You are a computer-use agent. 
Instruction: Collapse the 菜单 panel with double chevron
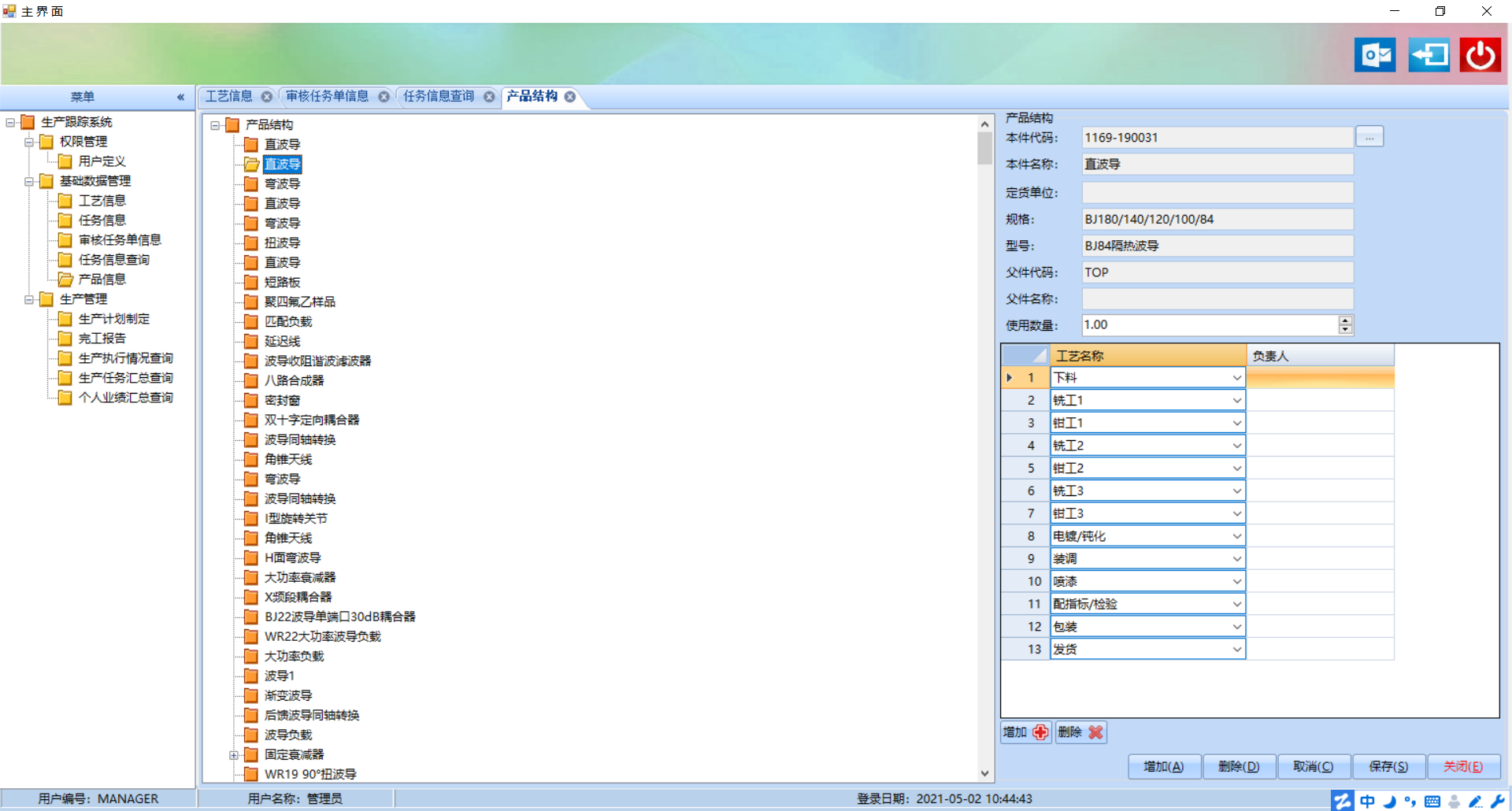pos(180,97)
